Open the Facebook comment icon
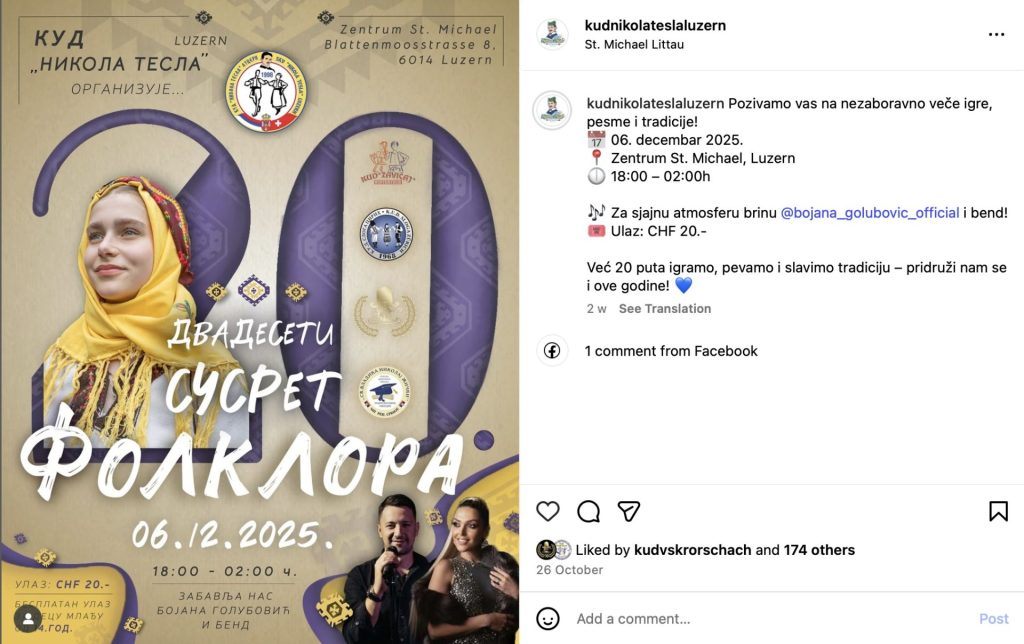The height and width of the screenshot is (644, 1024). tap(552, 351)
